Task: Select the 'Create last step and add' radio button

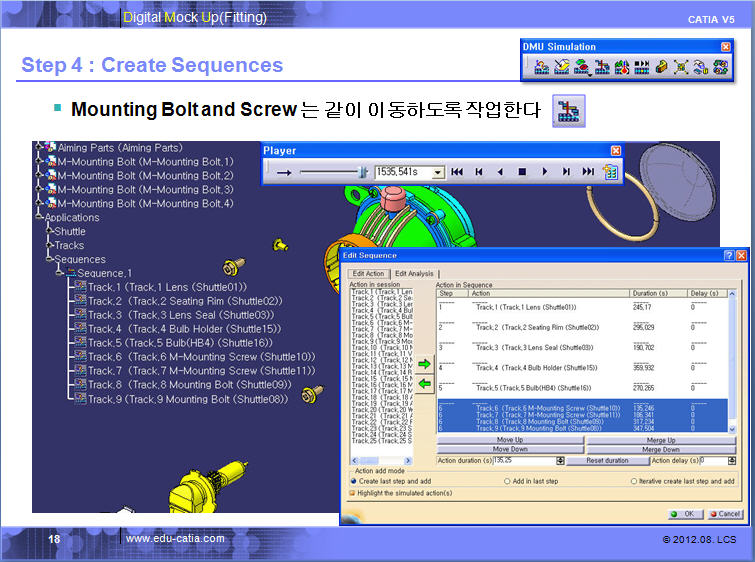Action: tap(353, 481)
